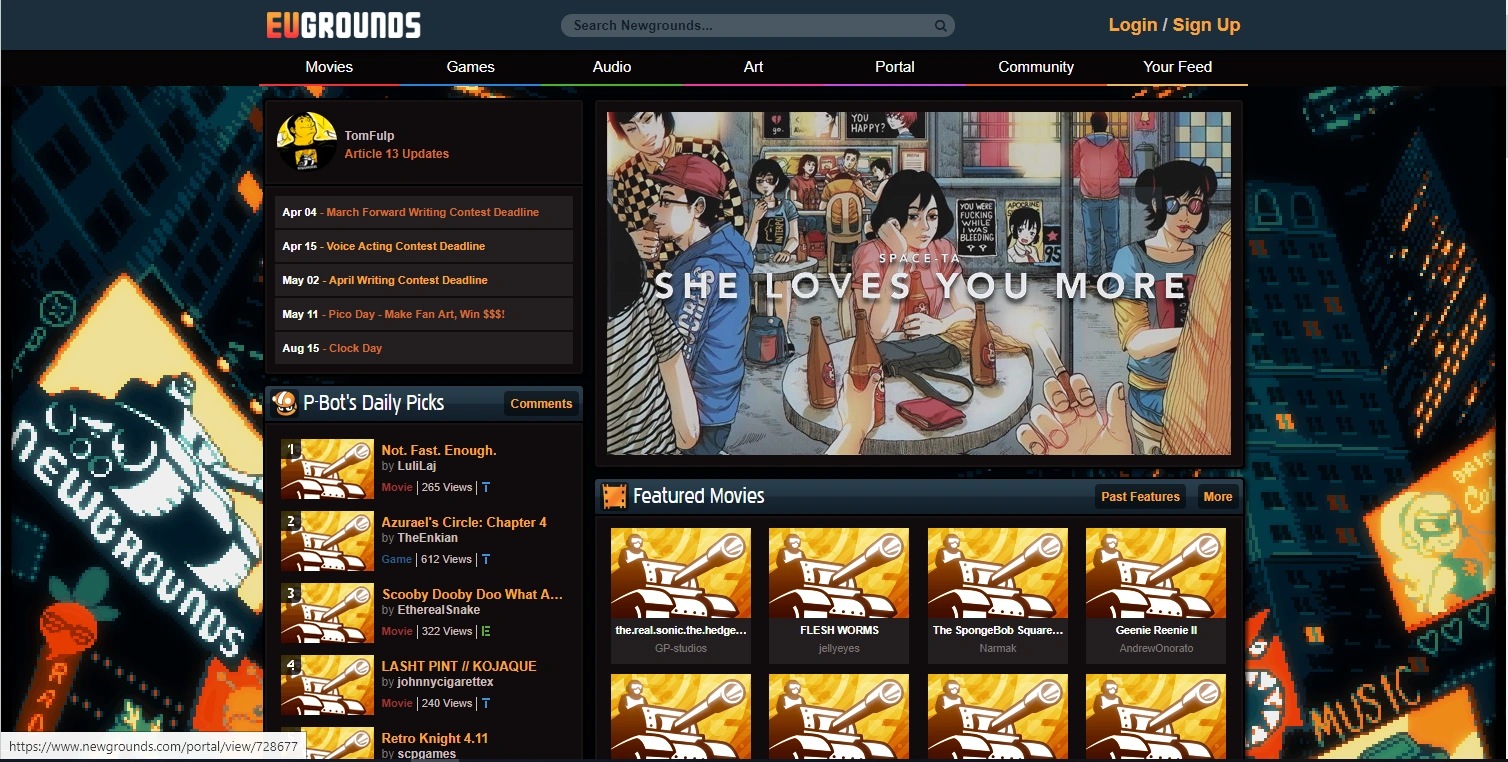Click author name GP-studios
1508x762 pixels.
(x=681, y=649)
